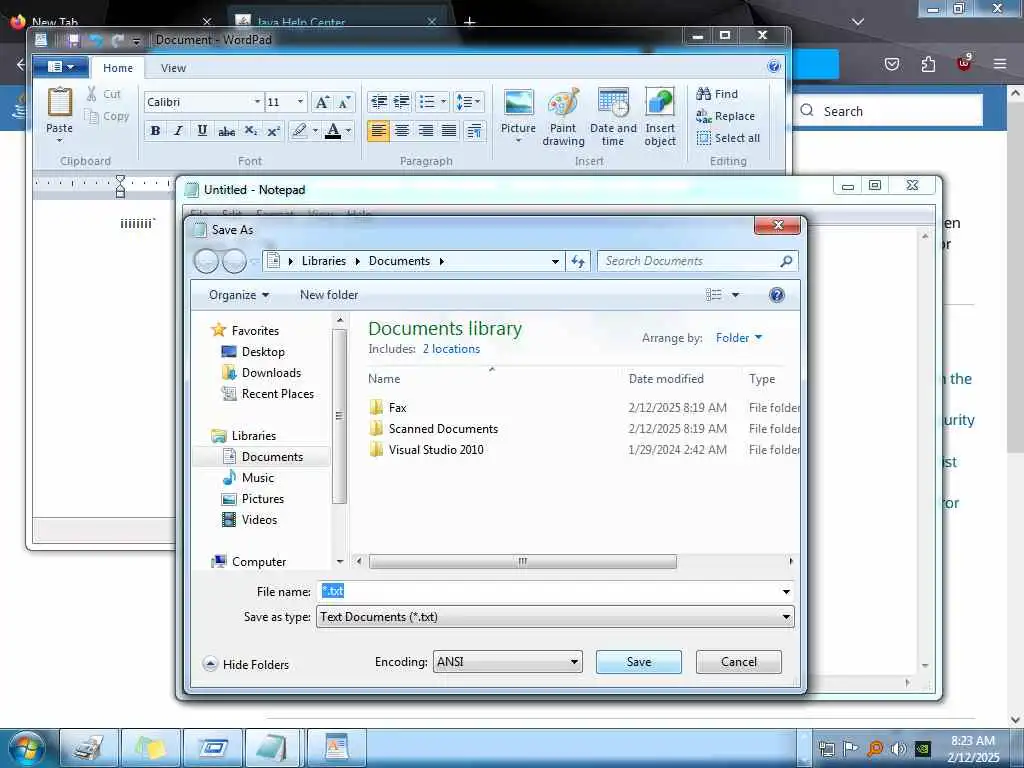The width and height of the screenshot is (1024, 768).
Task: Center text in WordPad
Action: [x=402, y=131]
